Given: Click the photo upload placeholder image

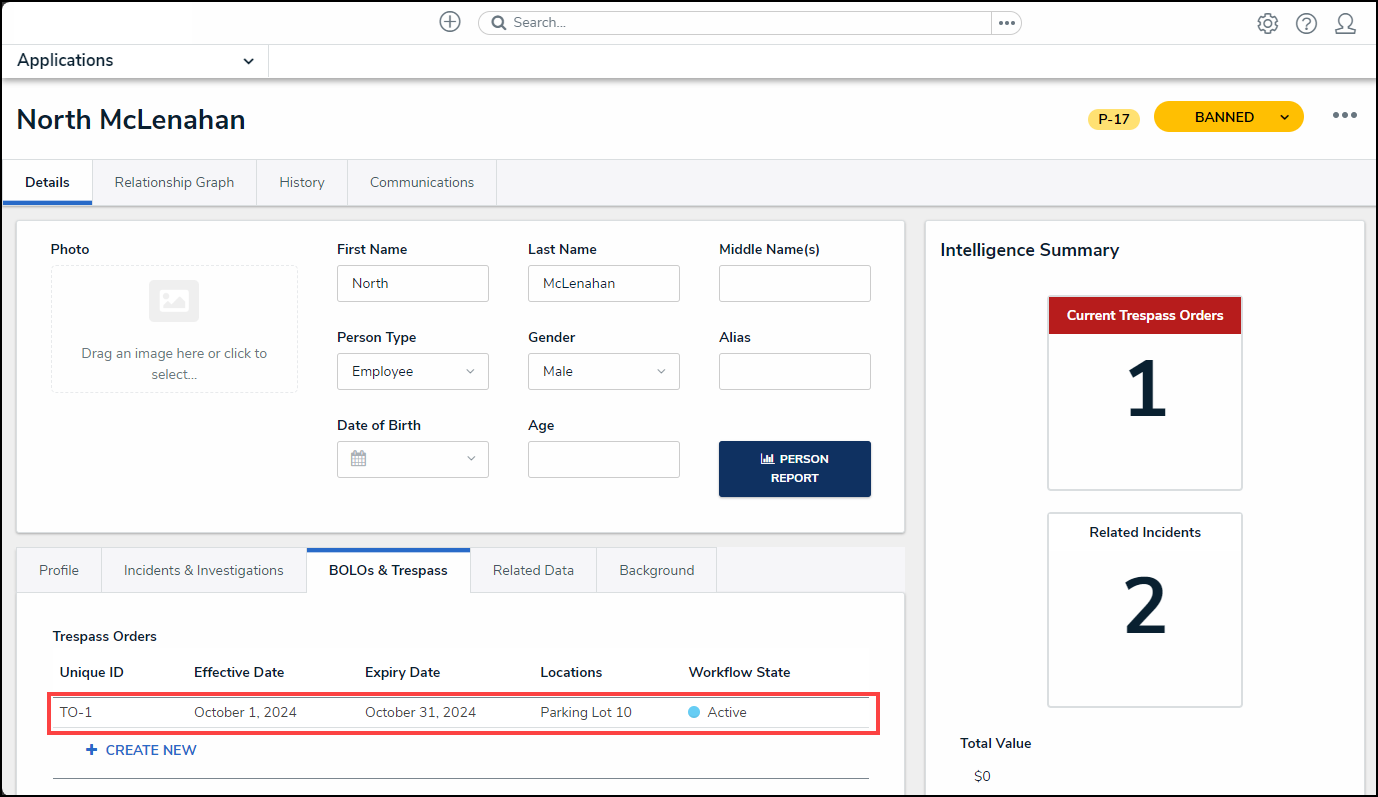Looking at the screenshot, I should point(174,301).
